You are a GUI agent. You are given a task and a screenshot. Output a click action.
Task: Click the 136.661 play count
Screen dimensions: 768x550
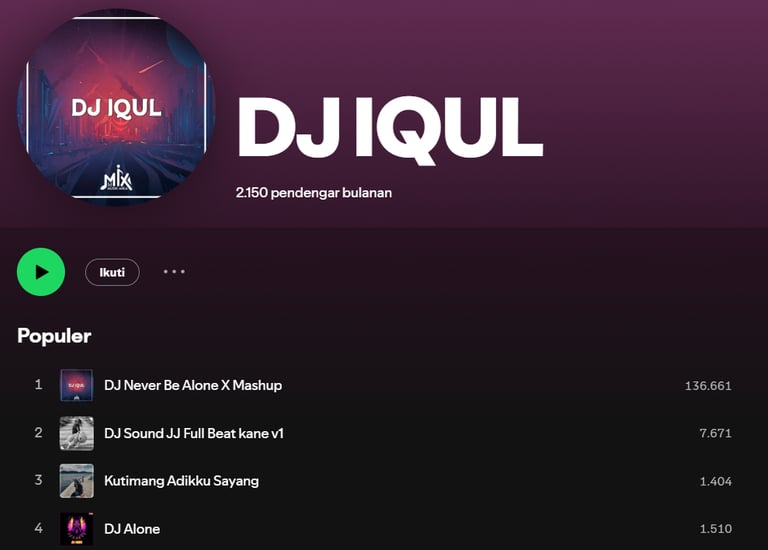[x=708, y=386]
